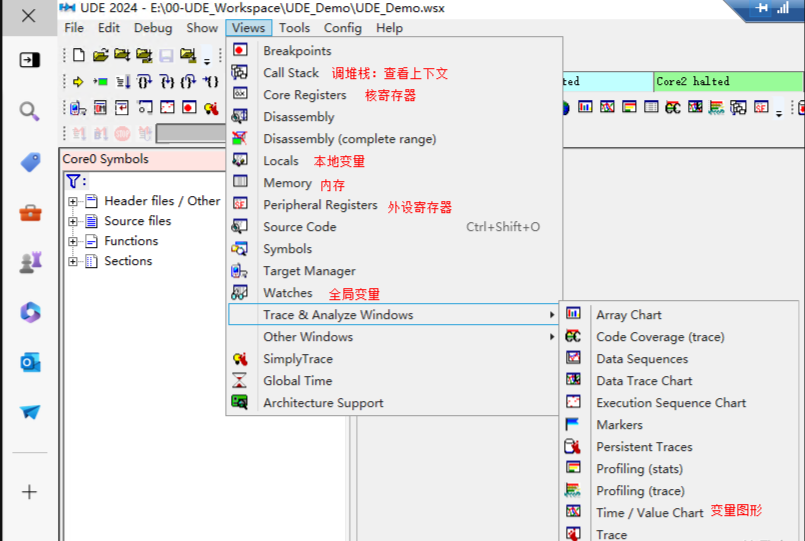The image size is (805, 541).
Task: Click the blue tag icon in sidebar
Action: pyautogui.click(x=30, y=162)
